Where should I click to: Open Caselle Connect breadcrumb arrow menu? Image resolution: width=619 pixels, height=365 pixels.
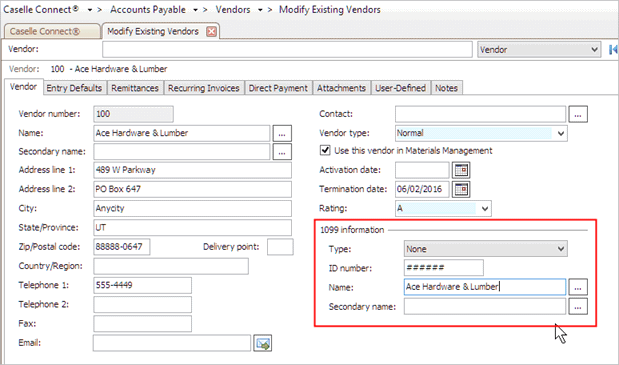coord(90,10)
